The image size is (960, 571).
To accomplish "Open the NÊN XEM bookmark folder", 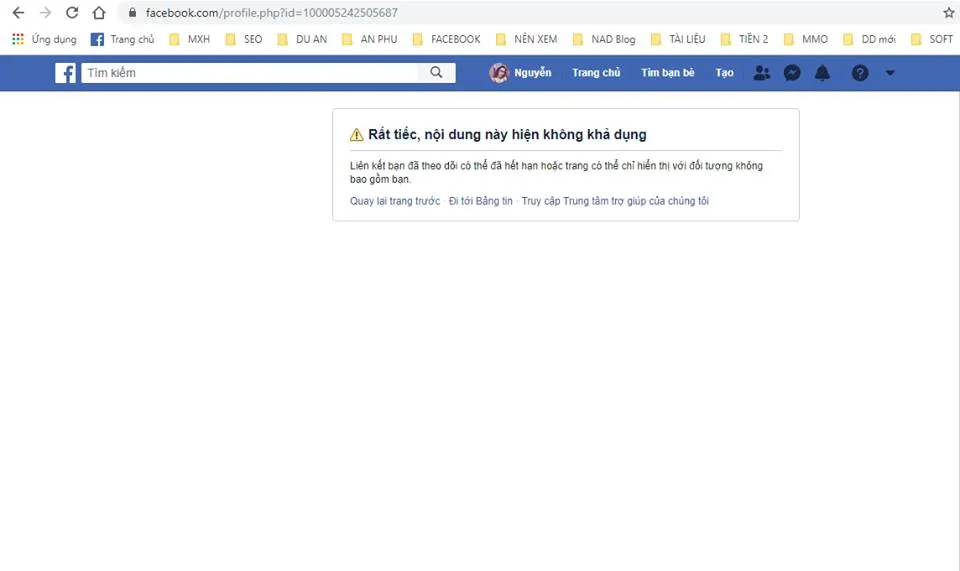I will pos(527,39).
